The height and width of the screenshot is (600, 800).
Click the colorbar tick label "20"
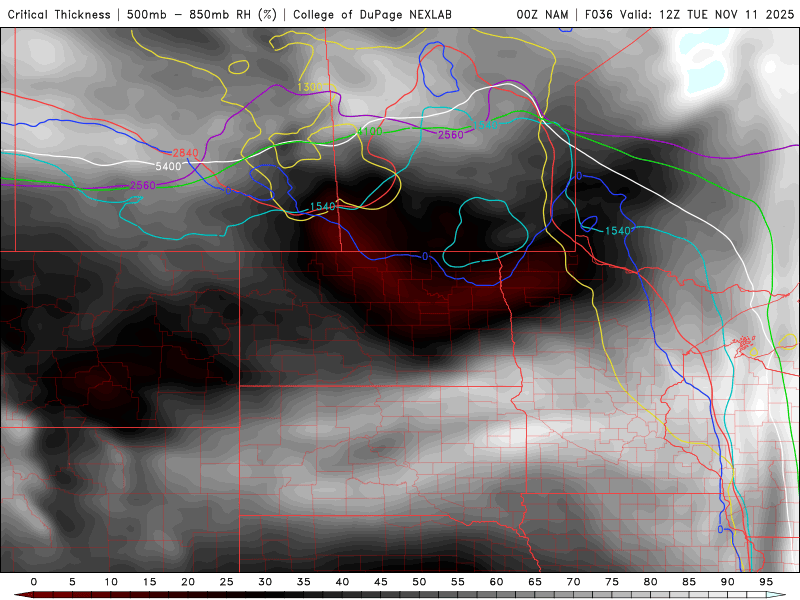[188, 582]
